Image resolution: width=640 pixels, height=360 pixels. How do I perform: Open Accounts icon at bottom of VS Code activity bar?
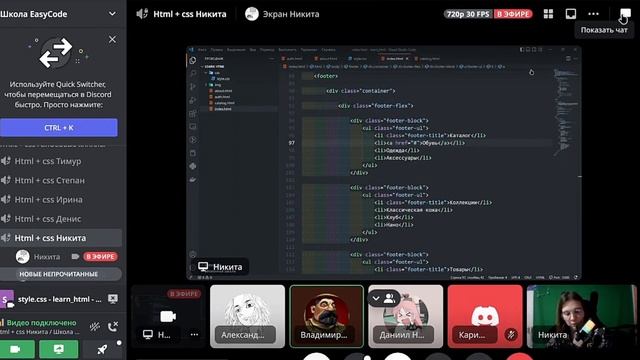click(x=193, y=254)
